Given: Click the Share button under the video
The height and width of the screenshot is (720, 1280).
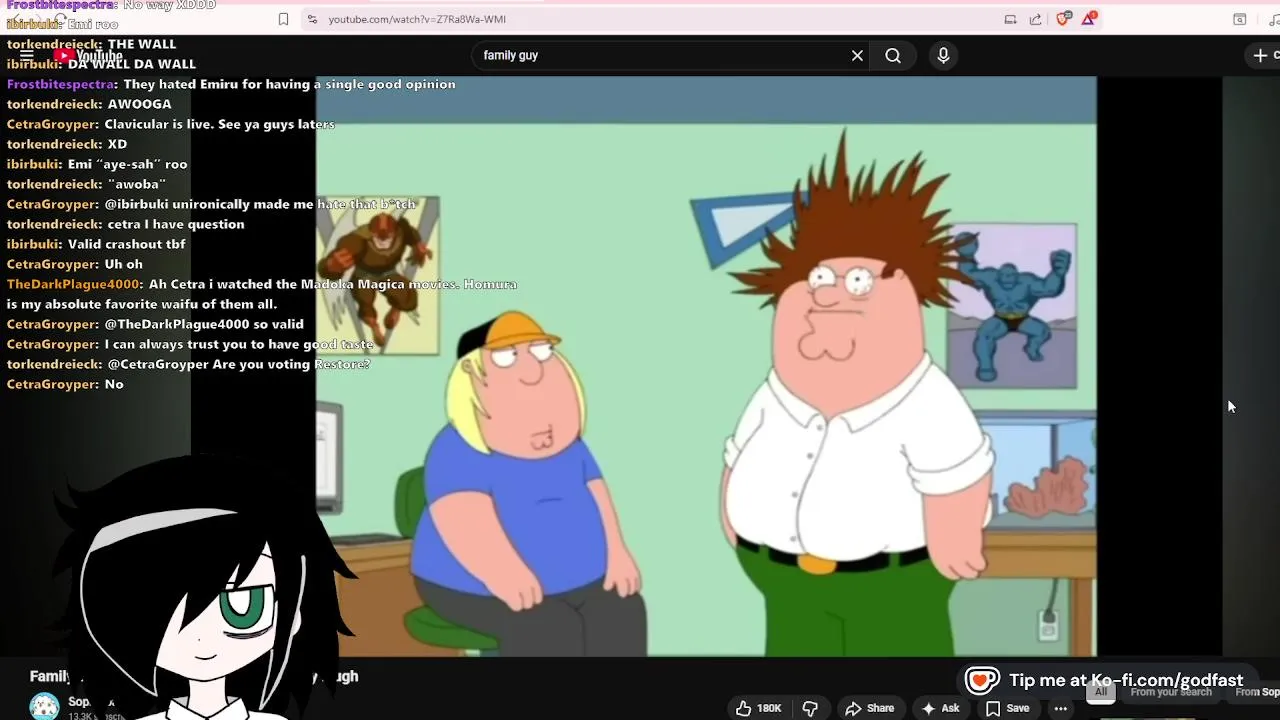Looking at the screenshot, I should point(870,708).
